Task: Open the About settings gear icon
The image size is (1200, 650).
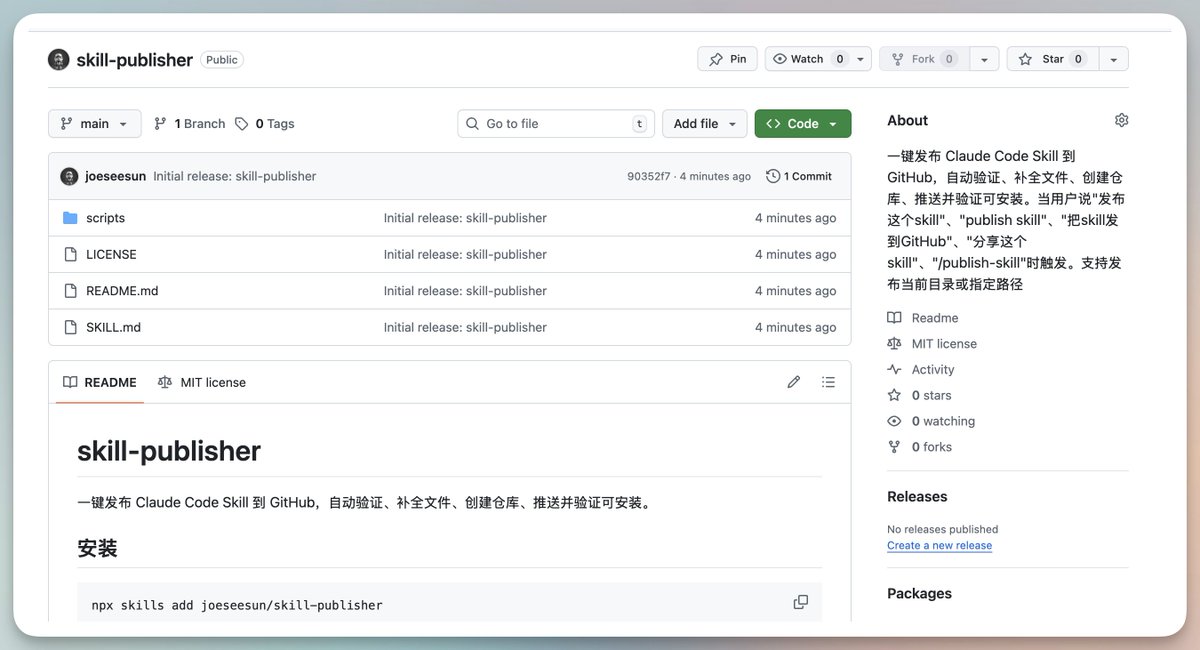Action: tap(1121, 120)
